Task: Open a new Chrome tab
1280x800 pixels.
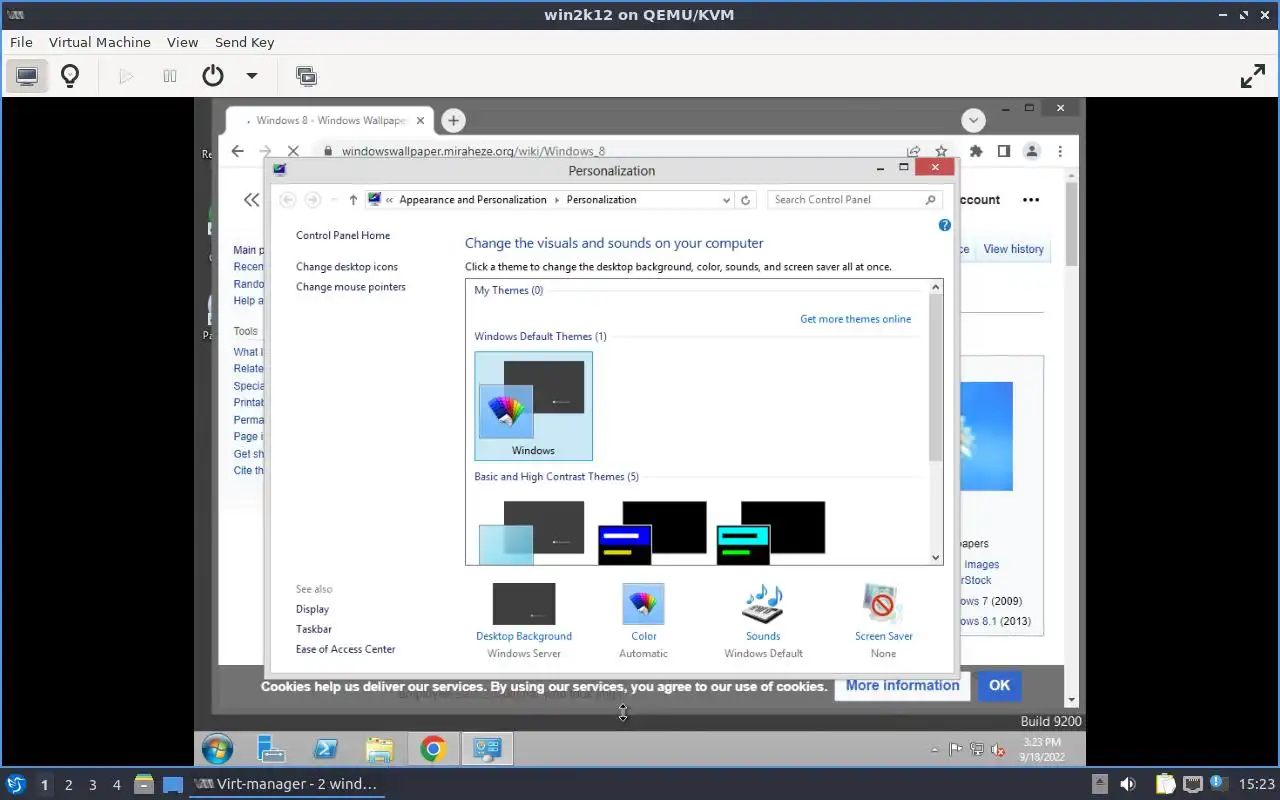Action: coord(453,120)
